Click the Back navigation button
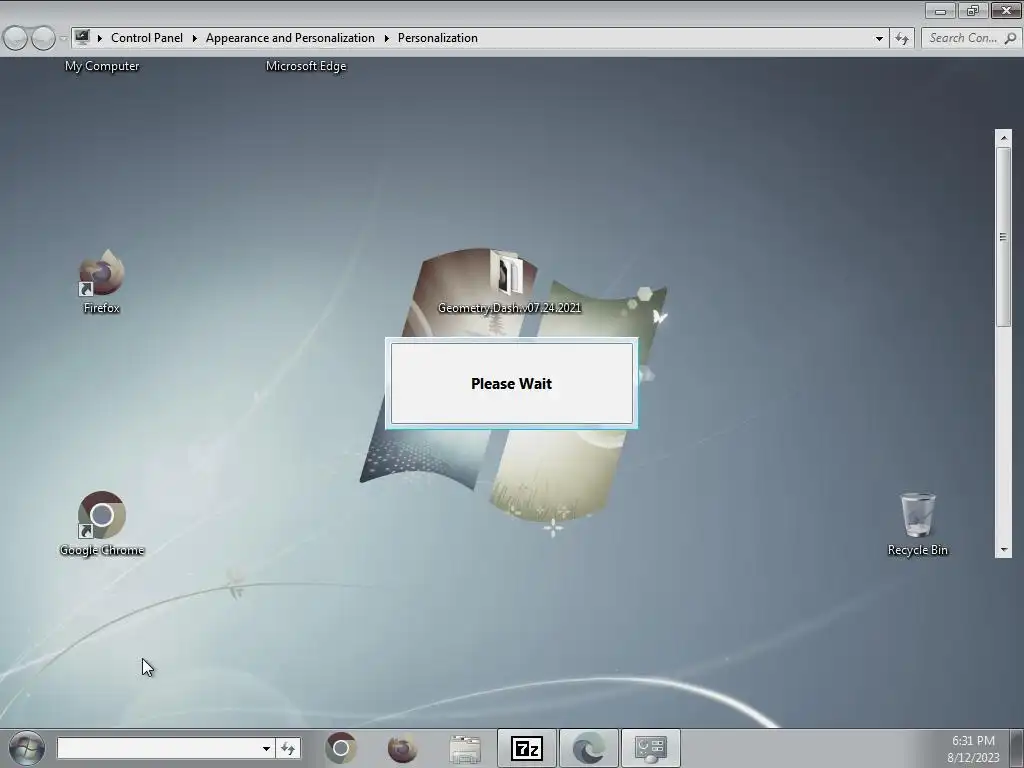 click(x=16, y=38)
